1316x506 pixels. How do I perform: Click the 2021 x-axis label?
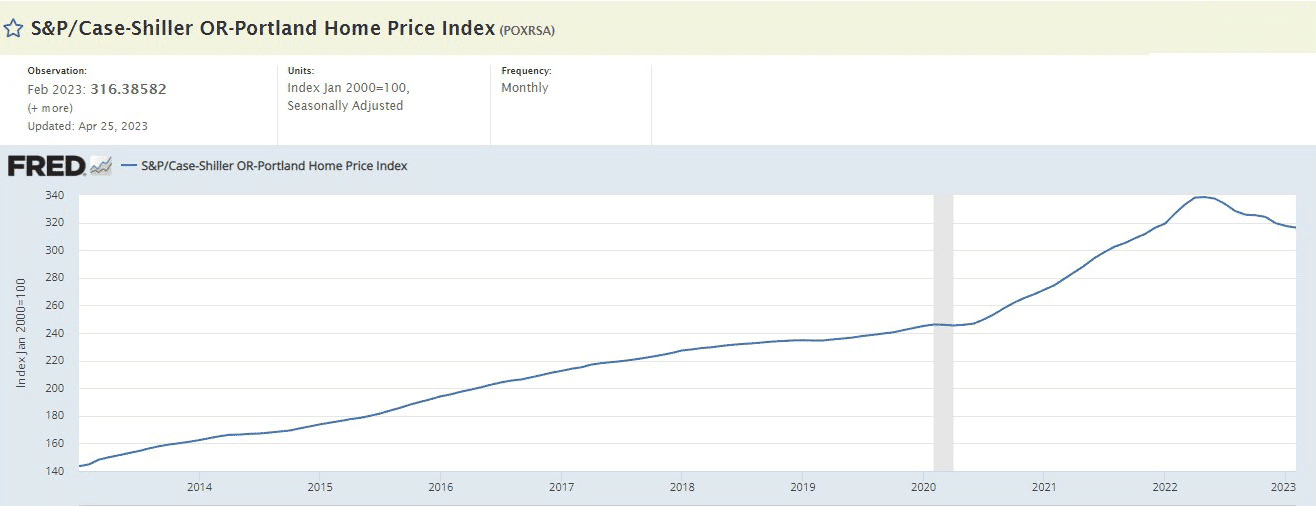(x=1043, y=487)
